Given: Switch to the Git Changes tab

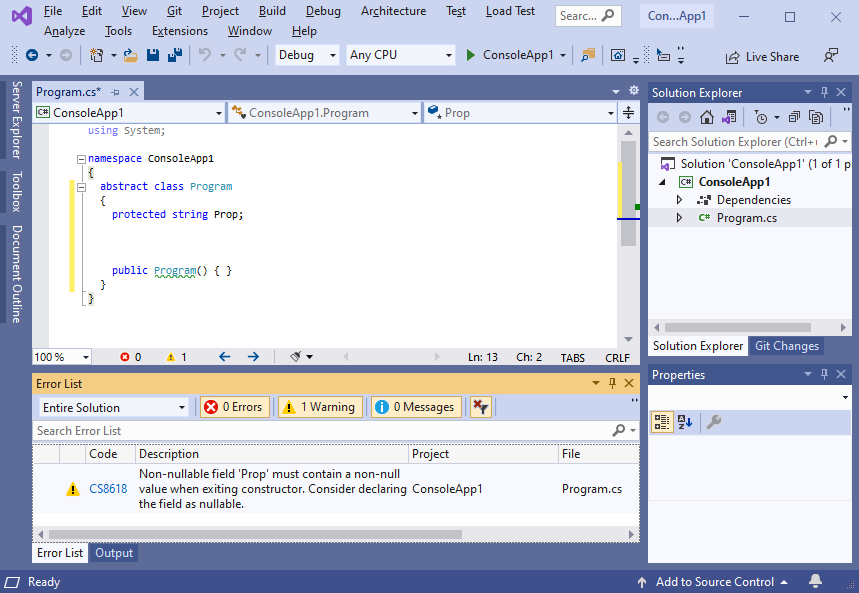Looking at the screenshot, I should [x=787, y=346].
